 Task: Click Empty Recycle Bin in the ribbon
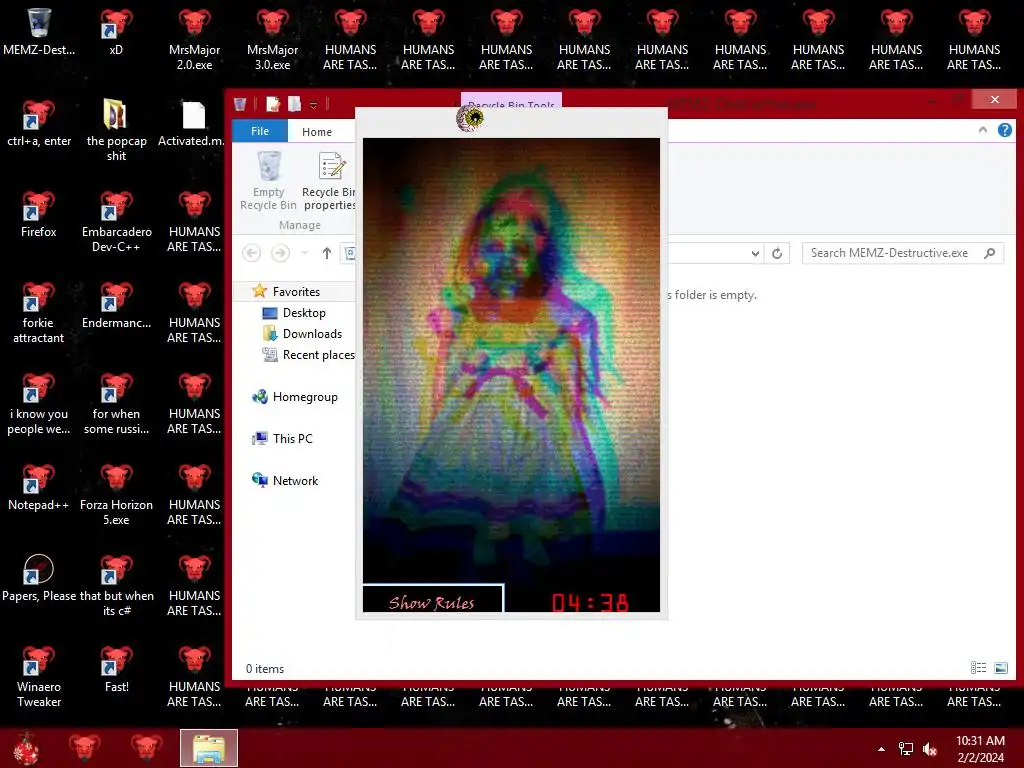point(268,181)
